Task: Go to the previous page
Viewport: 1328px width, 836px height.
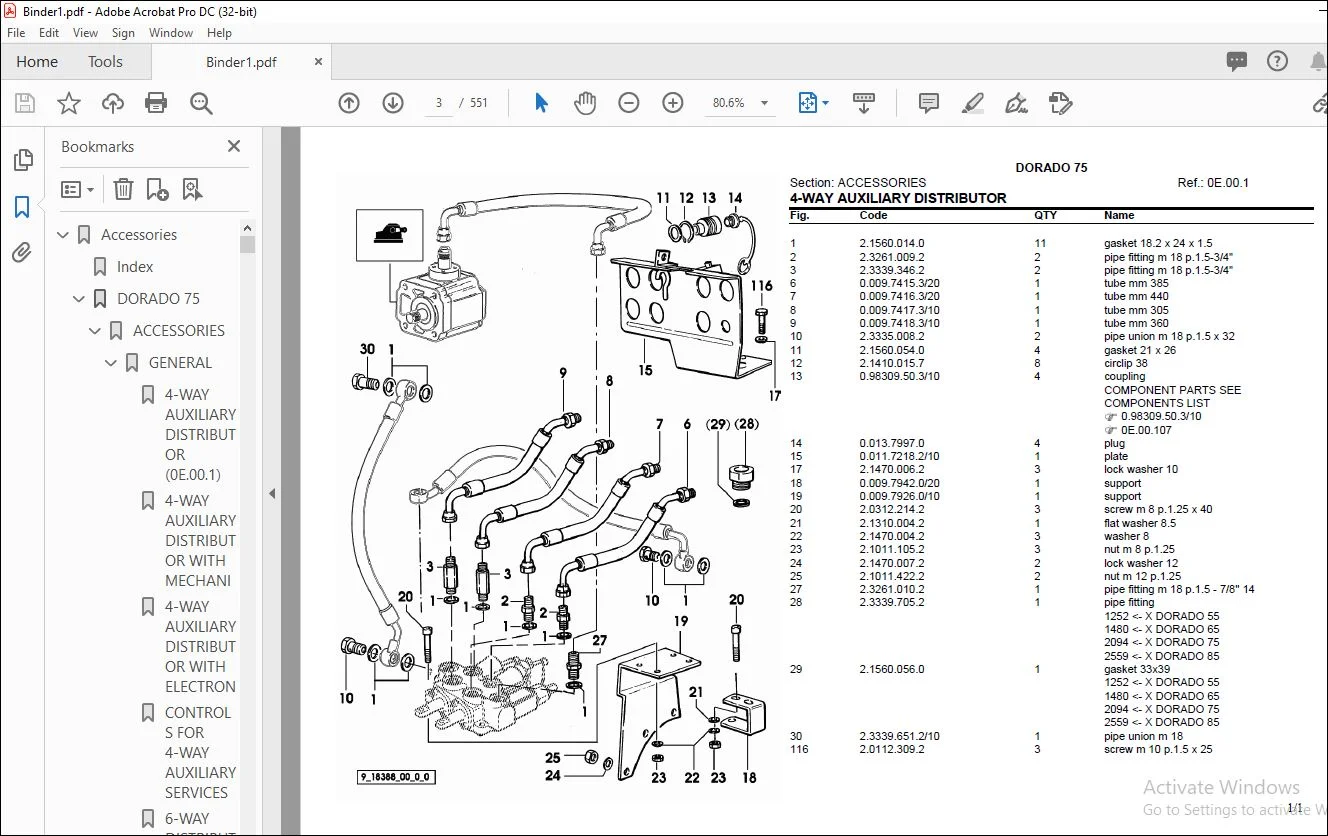Action: (x=349, y=103)
